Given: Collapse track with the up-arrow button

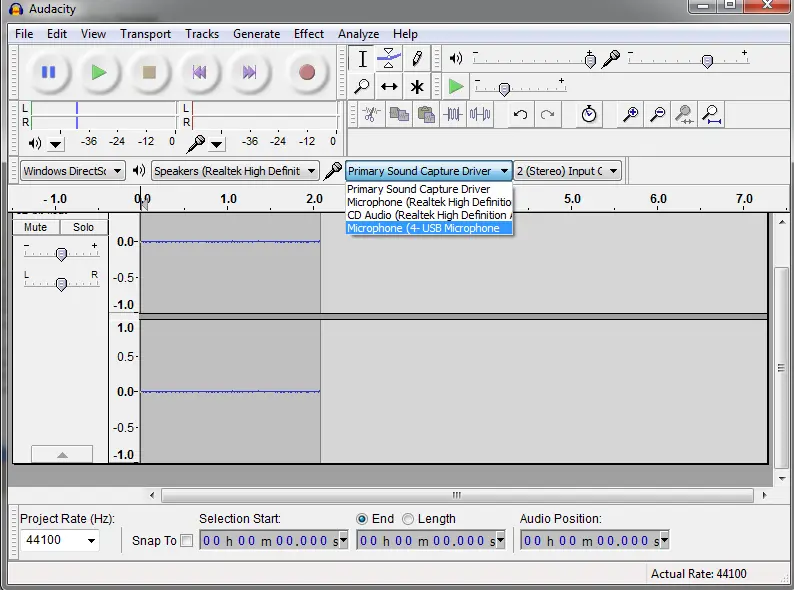Looking at the screenshot, I should click(x=62, y=454).
